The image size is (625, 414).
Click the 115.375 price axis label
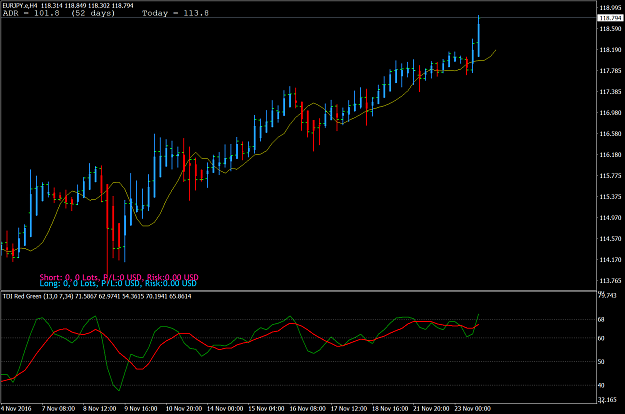pyautogui.click(x=610, y=197)
